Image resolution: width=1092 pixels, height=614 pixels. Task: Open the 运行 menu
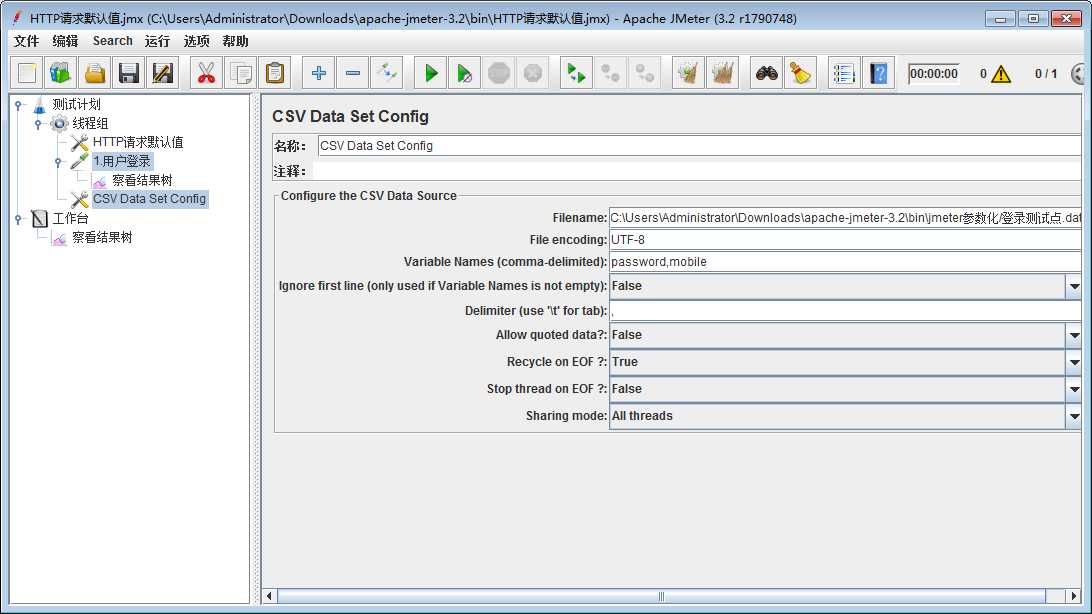pyautogui.click(x=157, y=41)
